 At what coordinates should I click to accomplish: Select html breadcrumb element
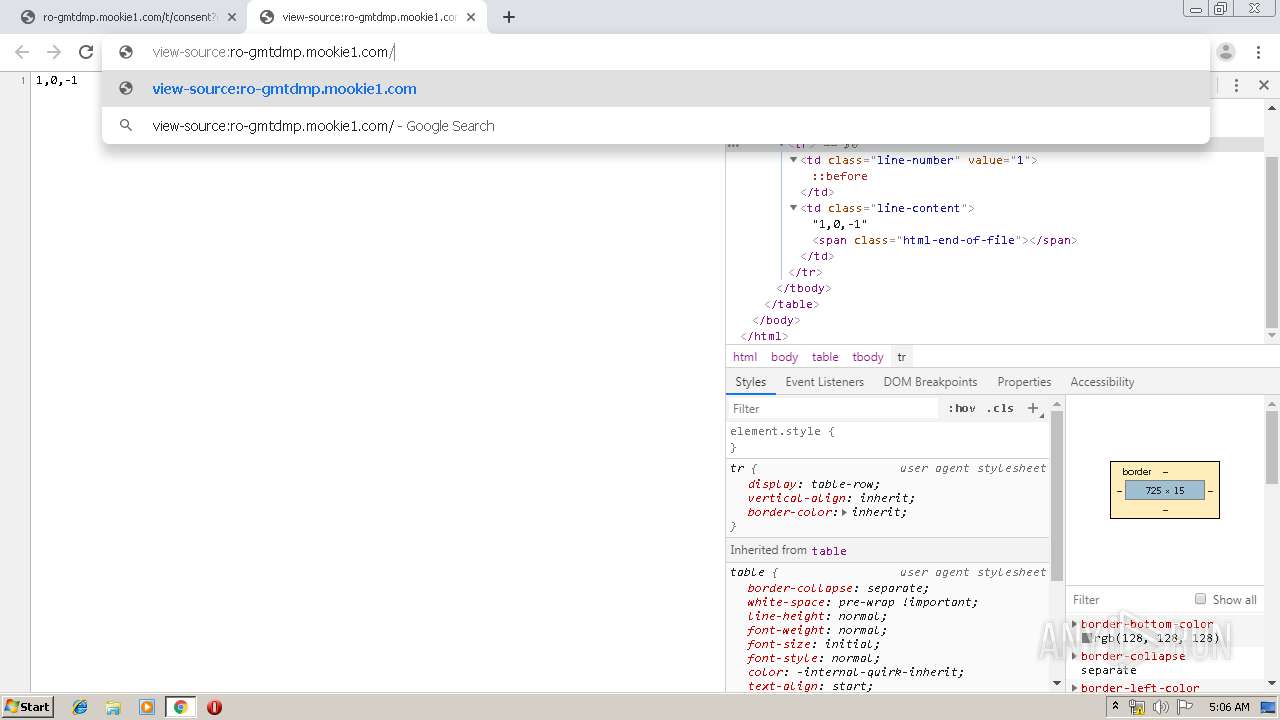[745, 357]
